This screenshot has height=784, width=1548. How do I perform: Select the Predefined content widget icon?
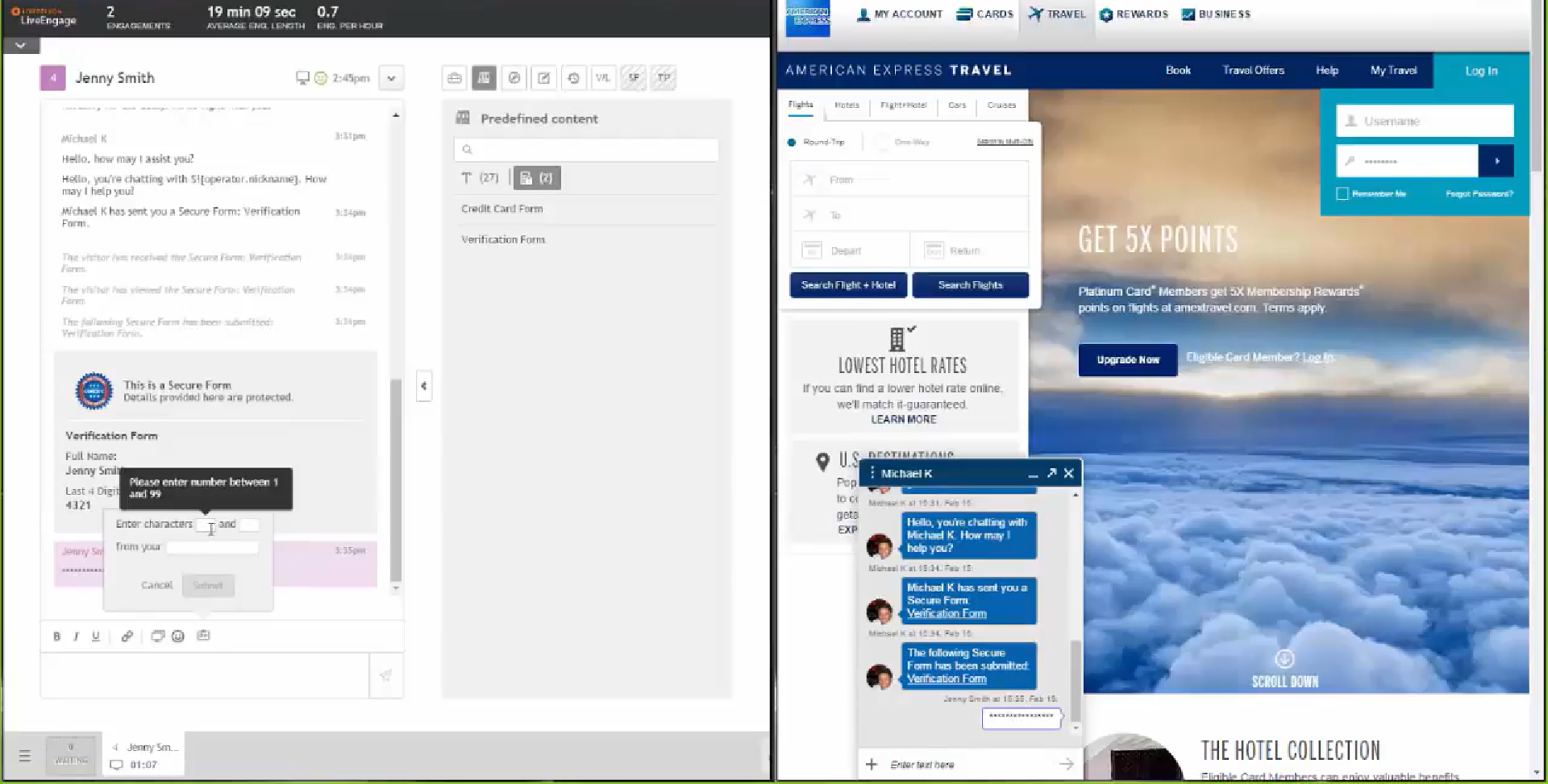click(484, 78)
